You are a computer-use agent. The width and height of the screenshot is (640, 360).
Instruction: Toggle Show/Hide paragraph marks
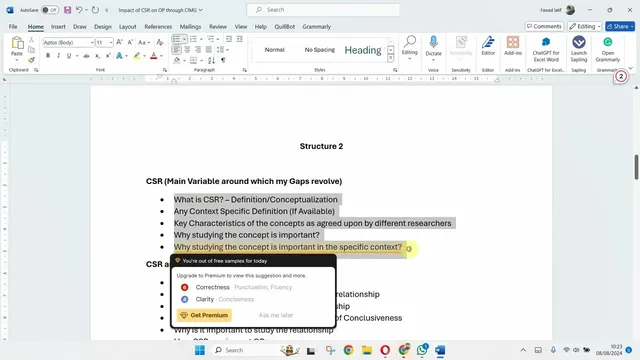[x=223, y=60]
